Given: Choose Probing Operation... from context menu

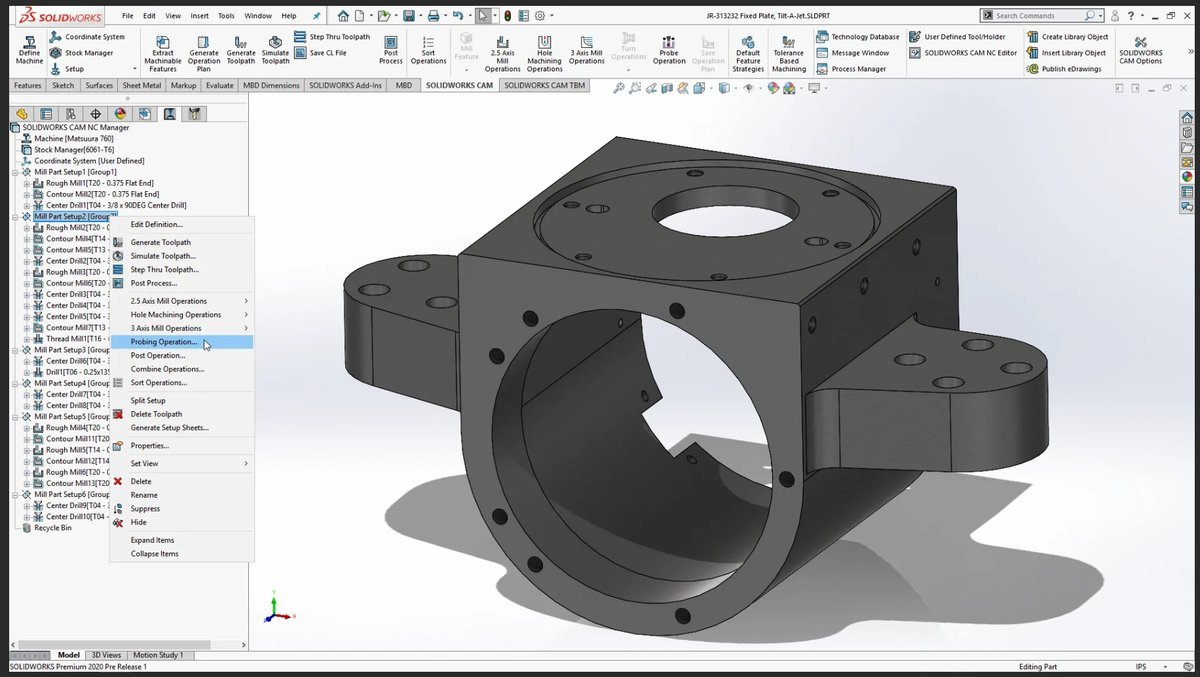Looking at the screenshot, I should tap(181, 342).
